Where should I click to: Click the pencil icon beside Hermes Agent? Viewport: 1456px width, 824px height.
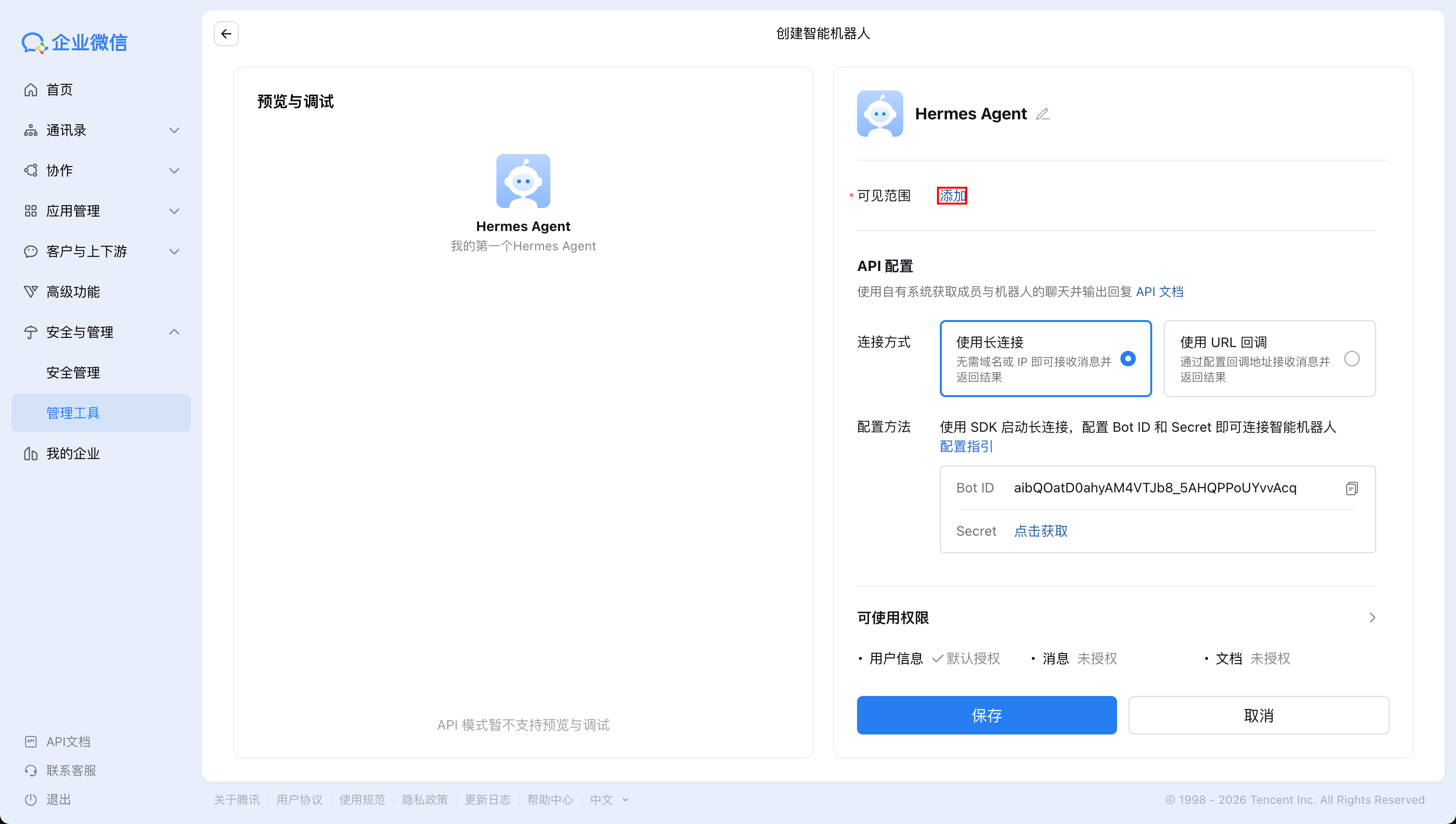pyautogui.click(x=1043, y=114)
